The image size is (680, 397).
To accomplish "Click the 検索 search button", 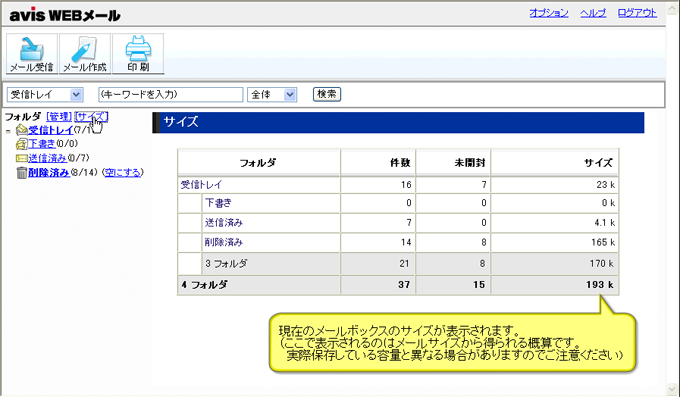I will pos(327,94).
